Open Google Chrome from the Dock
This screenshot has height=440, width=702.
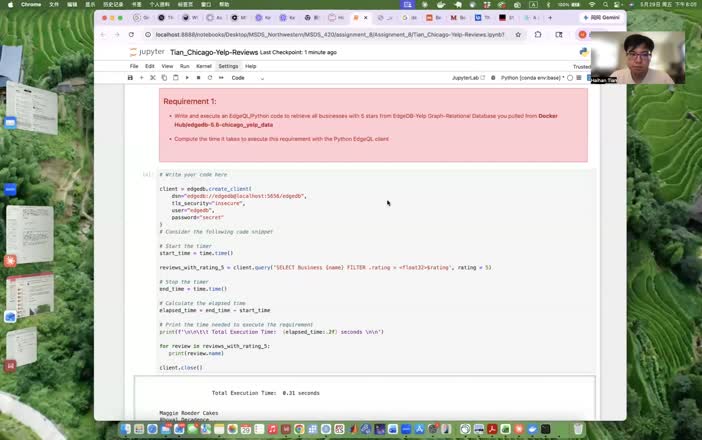299,429
